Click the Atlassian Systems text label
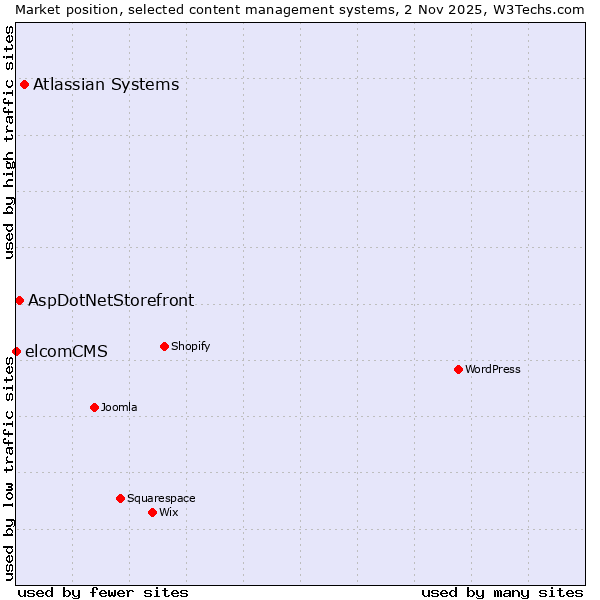The height and width of the screenshot is (600, 600). (x=106, y=84)
